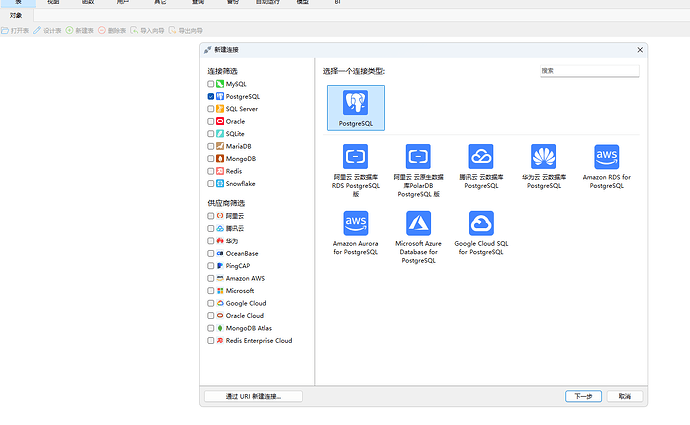This screenshot has height=425, width=690.
Task: Check the 阿里云 vendor filter checkbox
Action: 210,216
